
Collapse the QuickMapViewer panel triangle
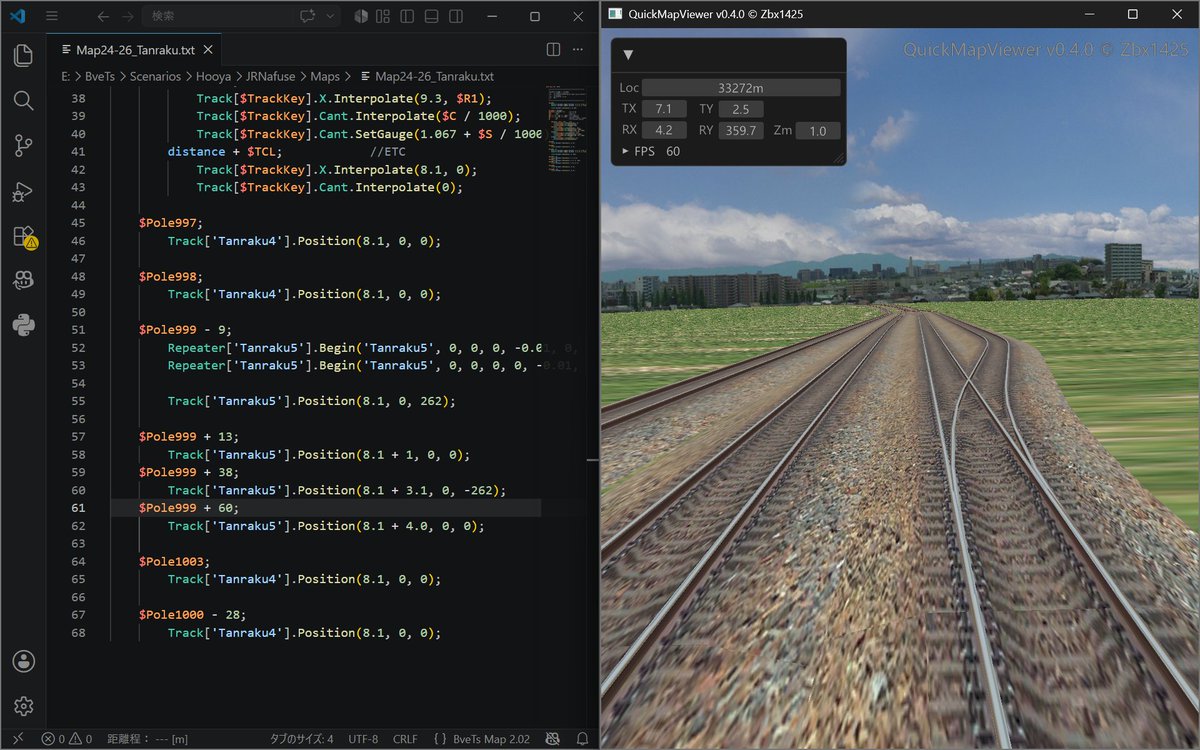(628, 55)
